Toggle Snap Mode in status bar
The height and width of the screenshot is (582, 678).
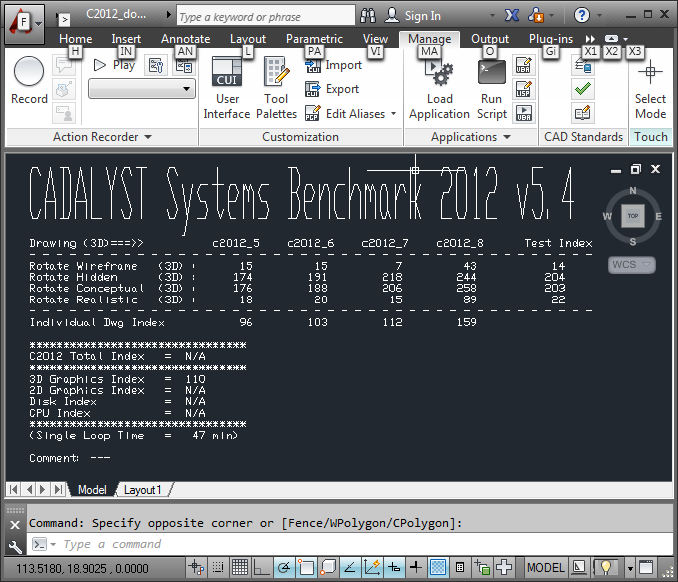(218, 567)
